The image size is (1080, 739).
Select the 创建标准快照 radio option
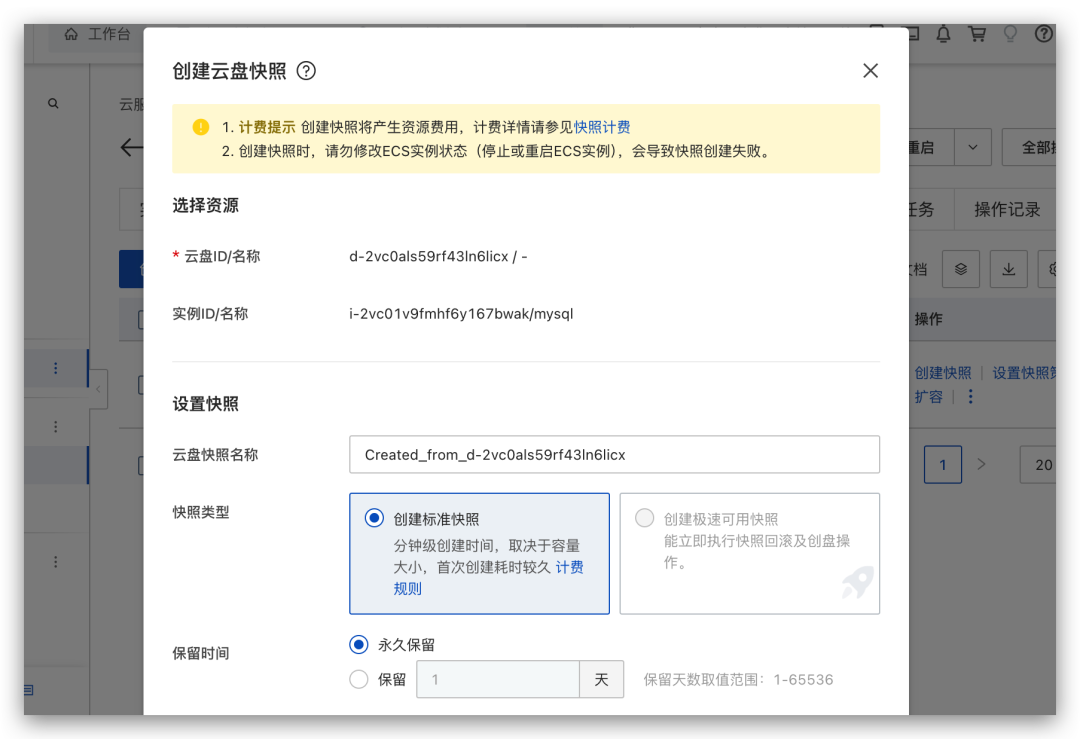375,518
